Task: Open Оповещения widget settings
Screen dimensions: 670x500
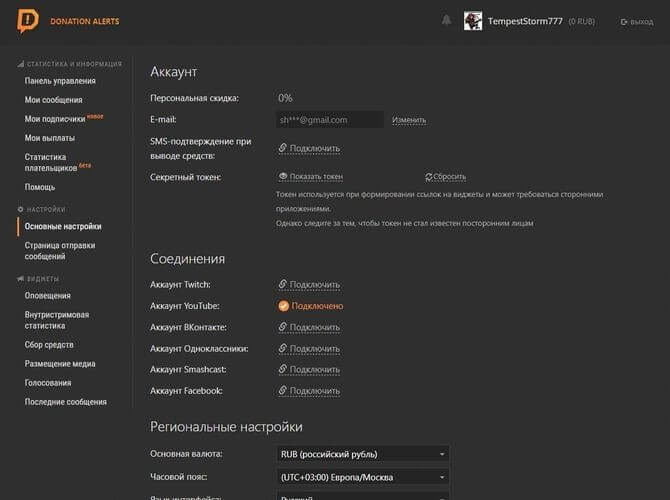Action: click(x=47, y=296)
